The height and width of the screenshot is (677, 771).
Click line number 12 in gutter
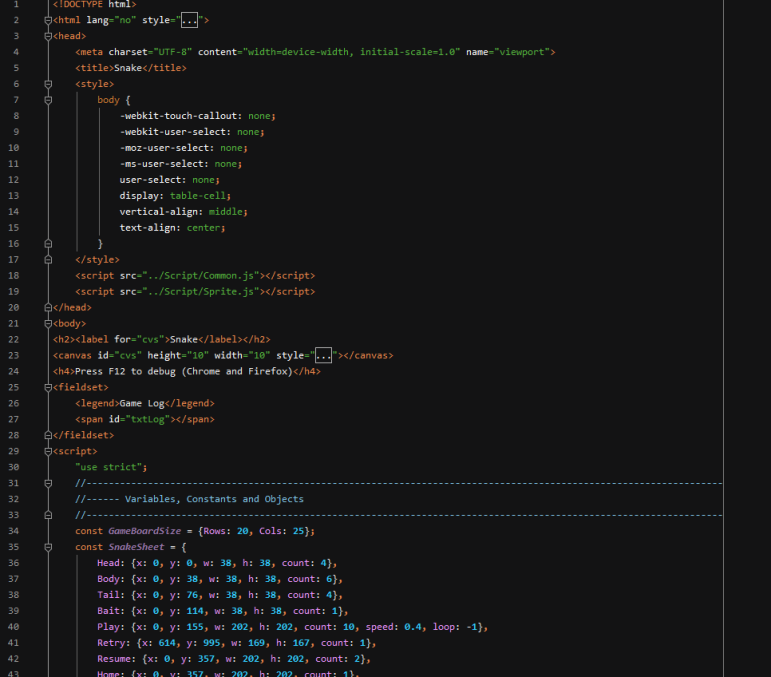point(14,180)
